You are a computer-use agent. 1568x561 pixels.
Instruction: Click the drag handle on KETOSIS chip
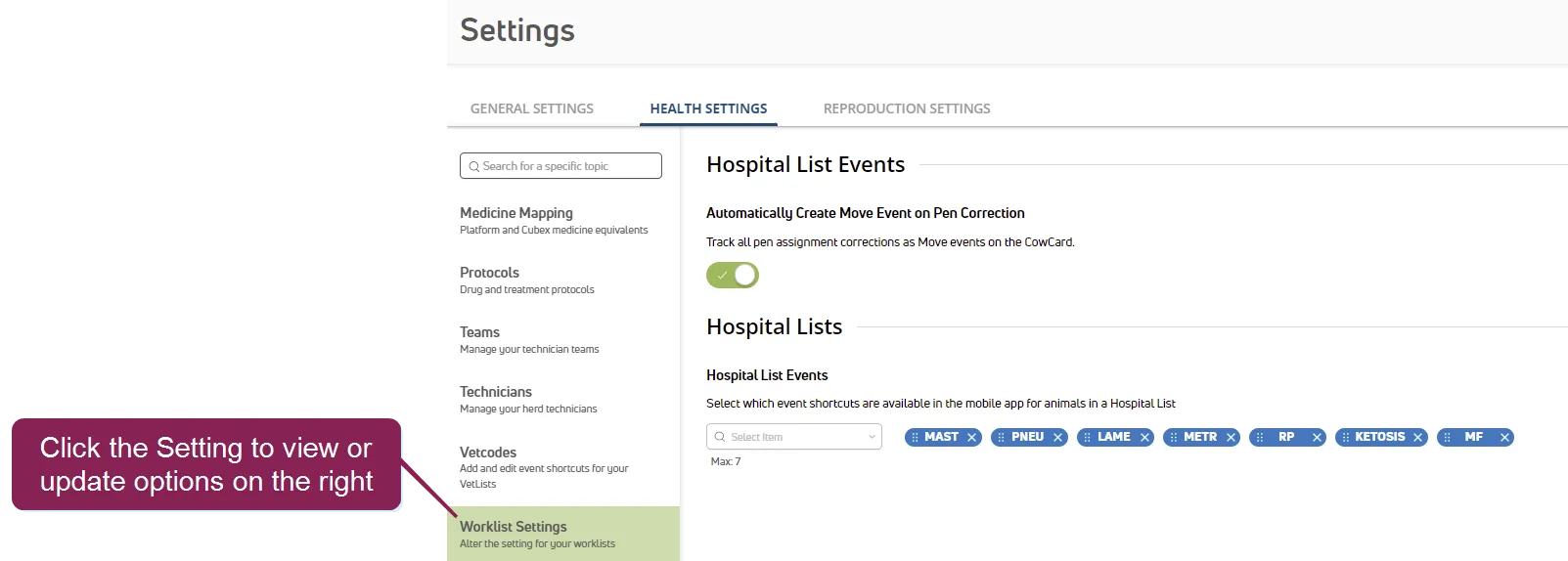point(1346,438)
